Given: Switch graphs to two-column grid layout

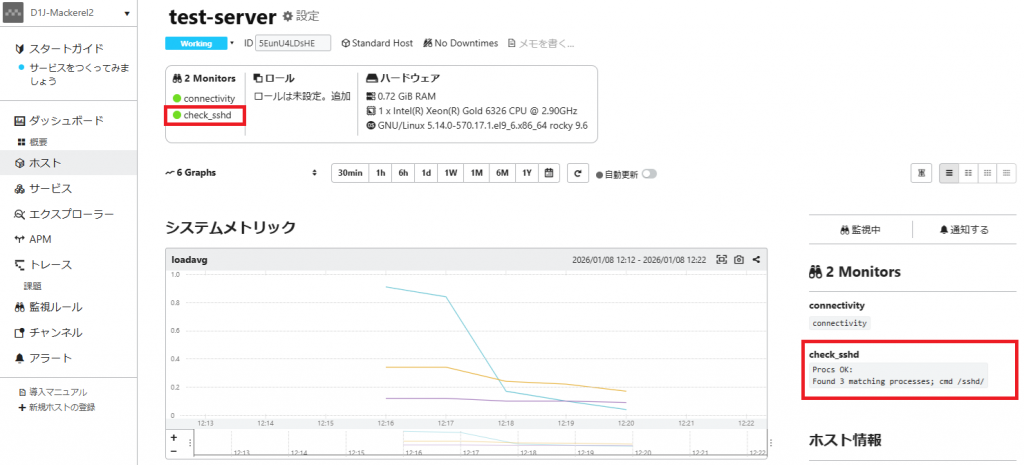Looking at the screenshot, I should coord(968,173).
